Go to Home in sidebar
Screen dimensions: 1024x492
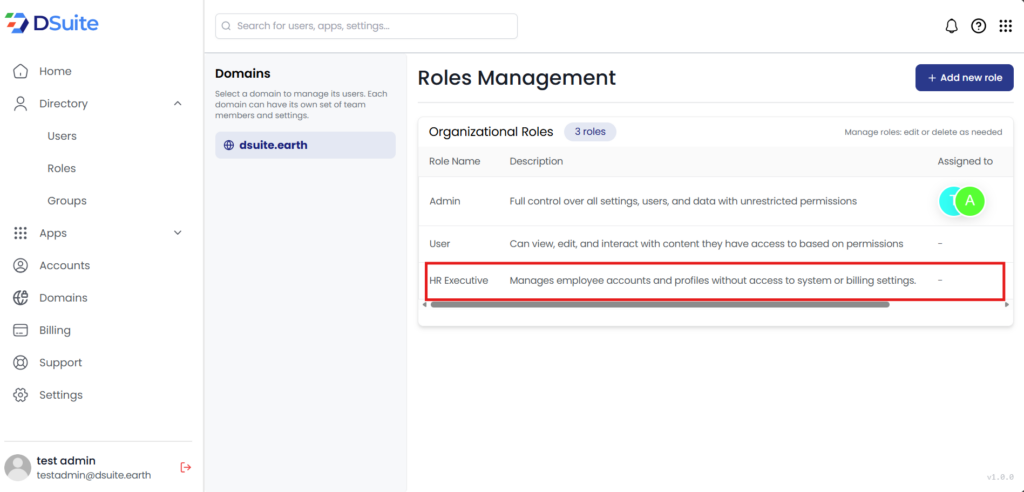click(x=55, y=71)
